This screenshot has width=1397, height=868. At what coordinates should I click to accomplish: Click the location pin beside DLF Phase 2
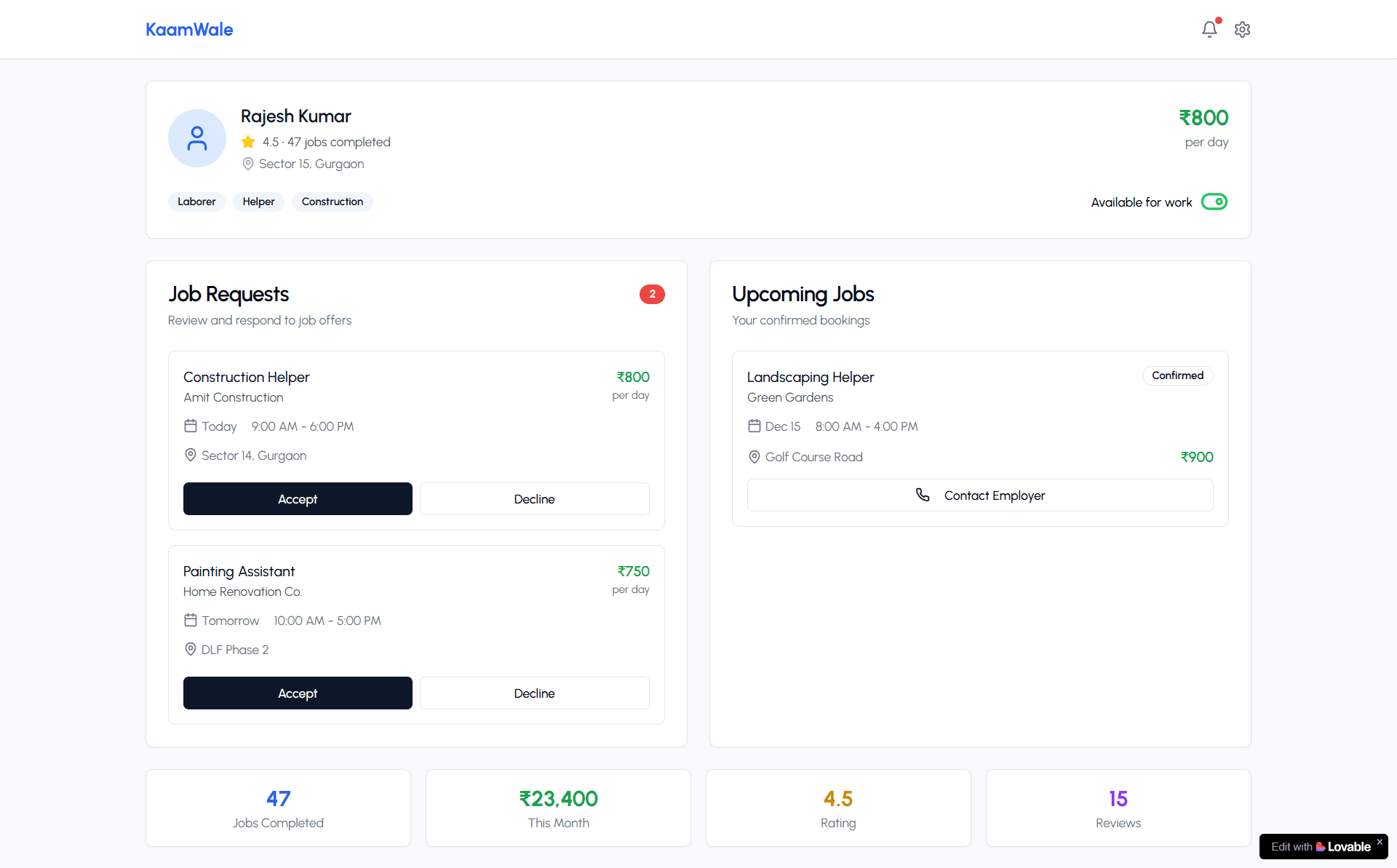pyautogui.click(x=191, y=649)
